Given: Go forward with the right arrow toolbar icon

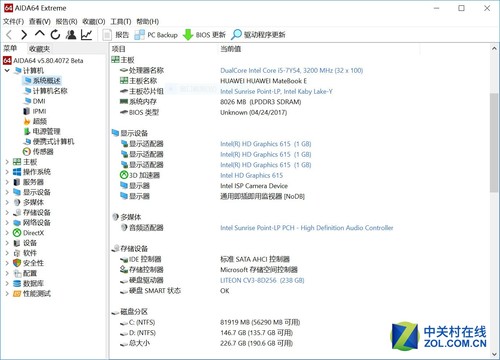Looking at the screenshot, I should 24,34.
